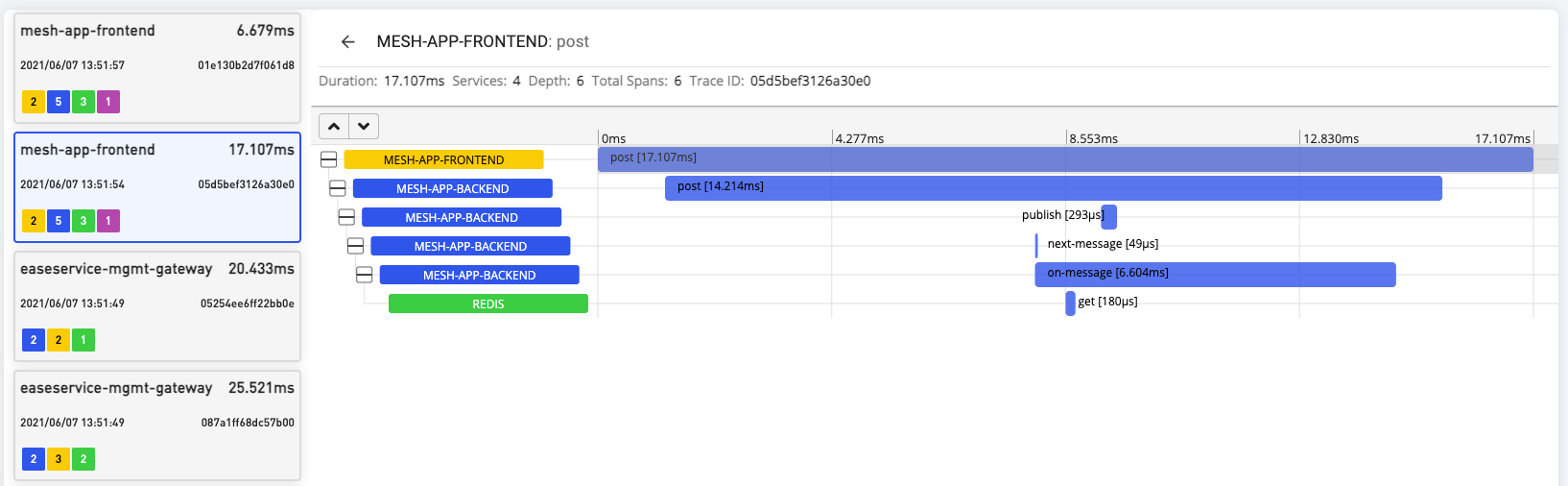This screenshot has height=486, width=1568.
Task: Select the yellow MESH-APP-FRONTEND service label
Action: click(443, 159)
